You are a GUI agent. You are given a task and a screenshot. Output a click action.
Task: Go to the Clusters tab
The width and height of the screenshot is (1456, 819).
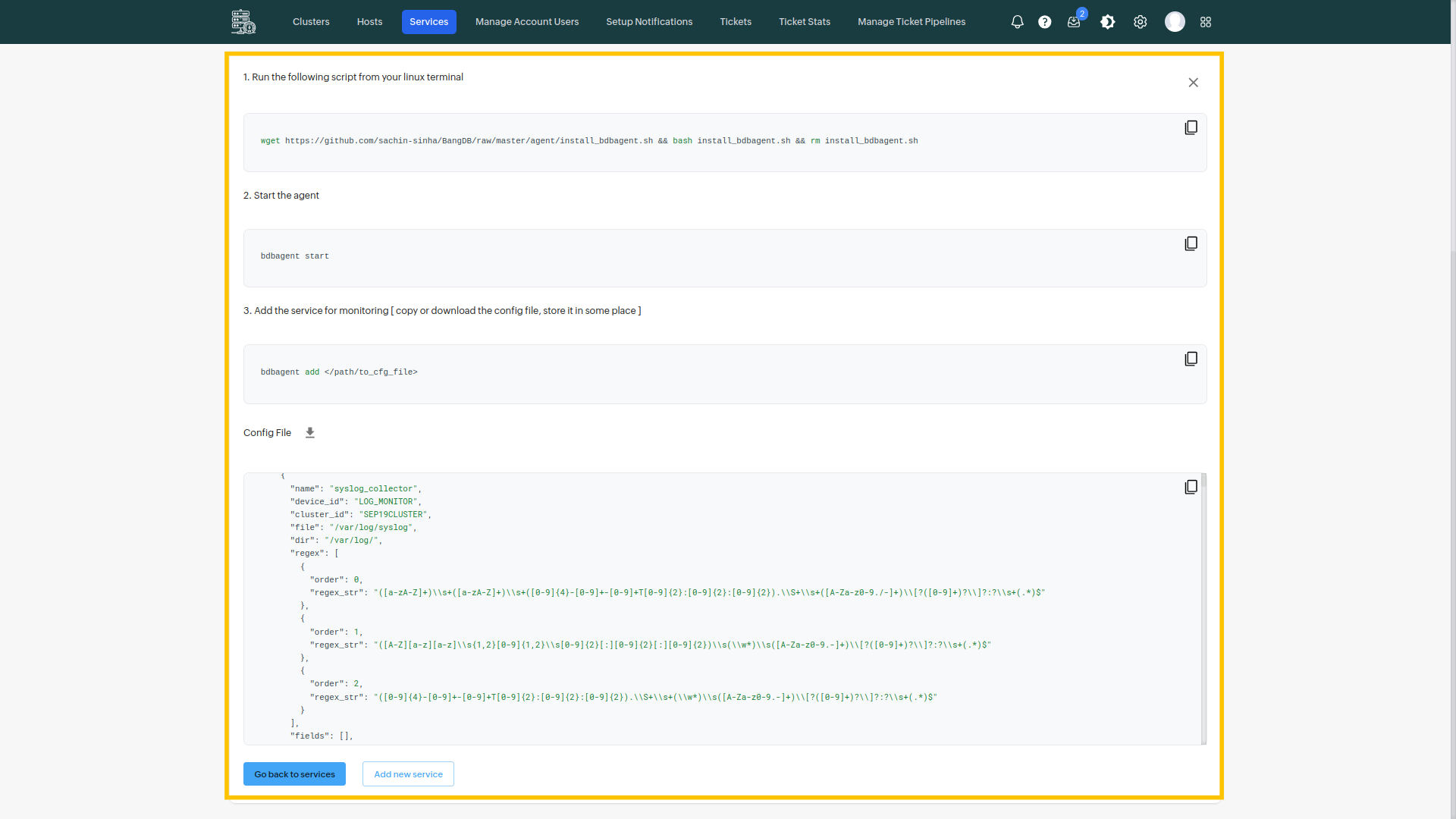pyautogui.click(x=311, y=22)
